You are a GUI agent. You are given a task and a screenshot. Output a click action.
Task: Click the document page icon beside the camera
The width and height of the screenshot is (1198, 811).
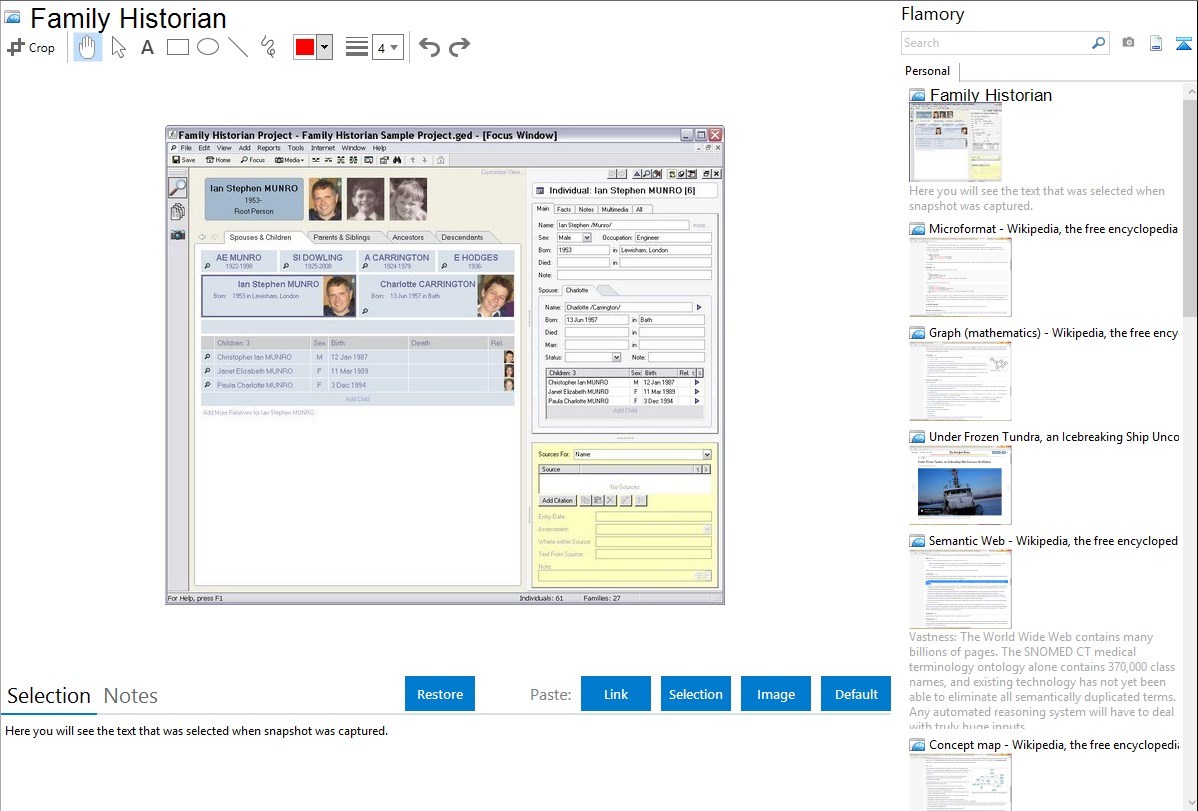[x=1156, y=43]
